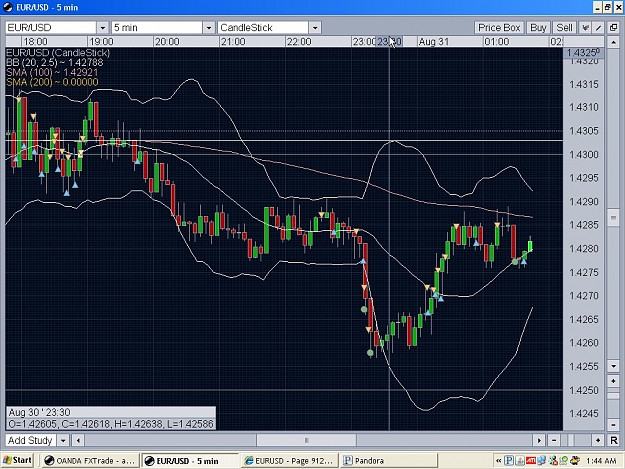Click the EUR/USD pair selection field
The height and width of the screenshot is (469, 625).
pyautogui.click(x=51, y=27)
